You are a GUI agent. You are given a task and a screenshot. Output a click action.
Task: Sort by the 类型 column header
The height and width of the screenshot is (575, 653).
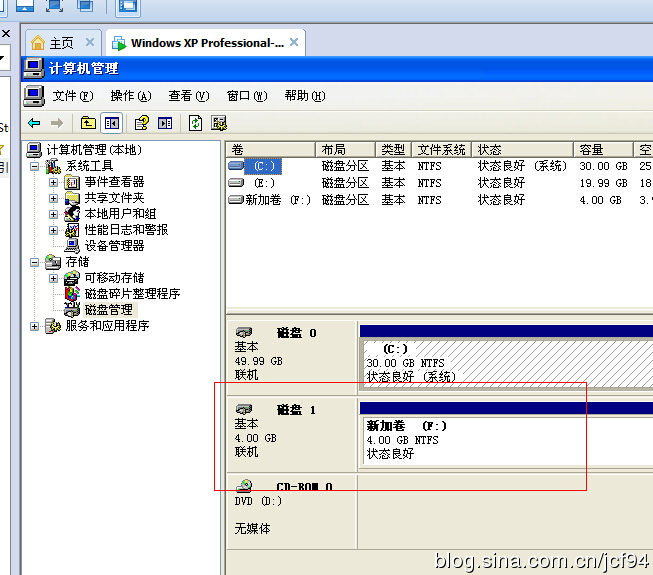394,150
